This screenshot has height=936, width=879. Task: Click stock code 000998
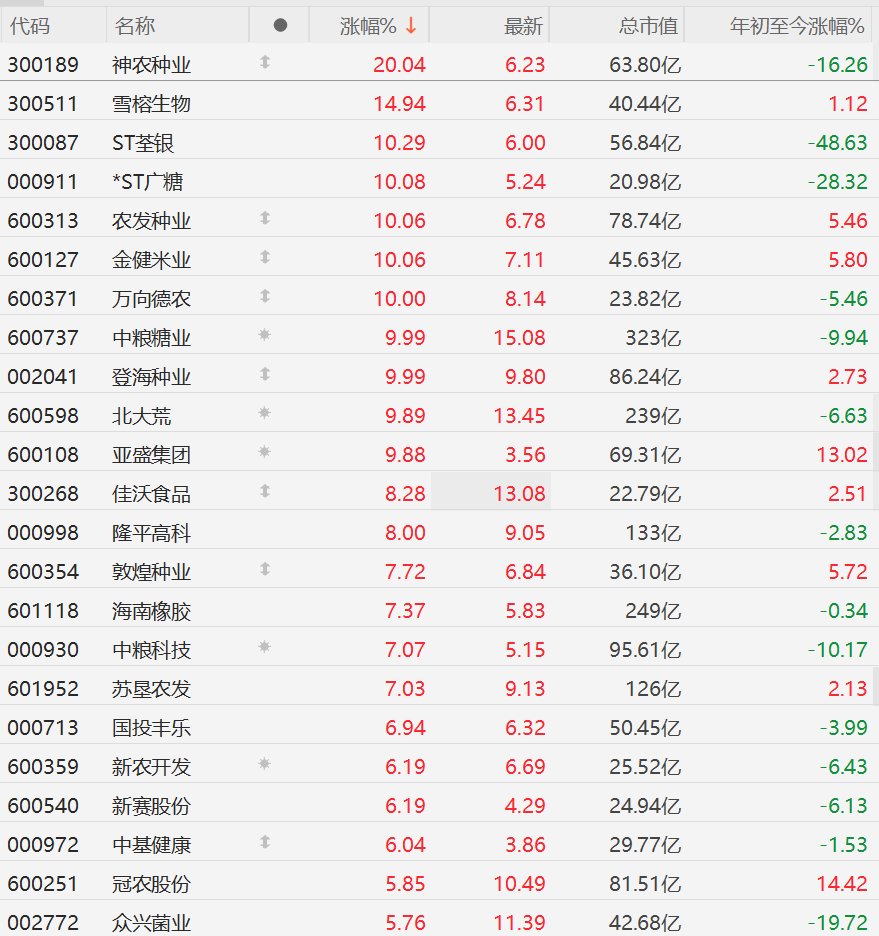(43, 532)
